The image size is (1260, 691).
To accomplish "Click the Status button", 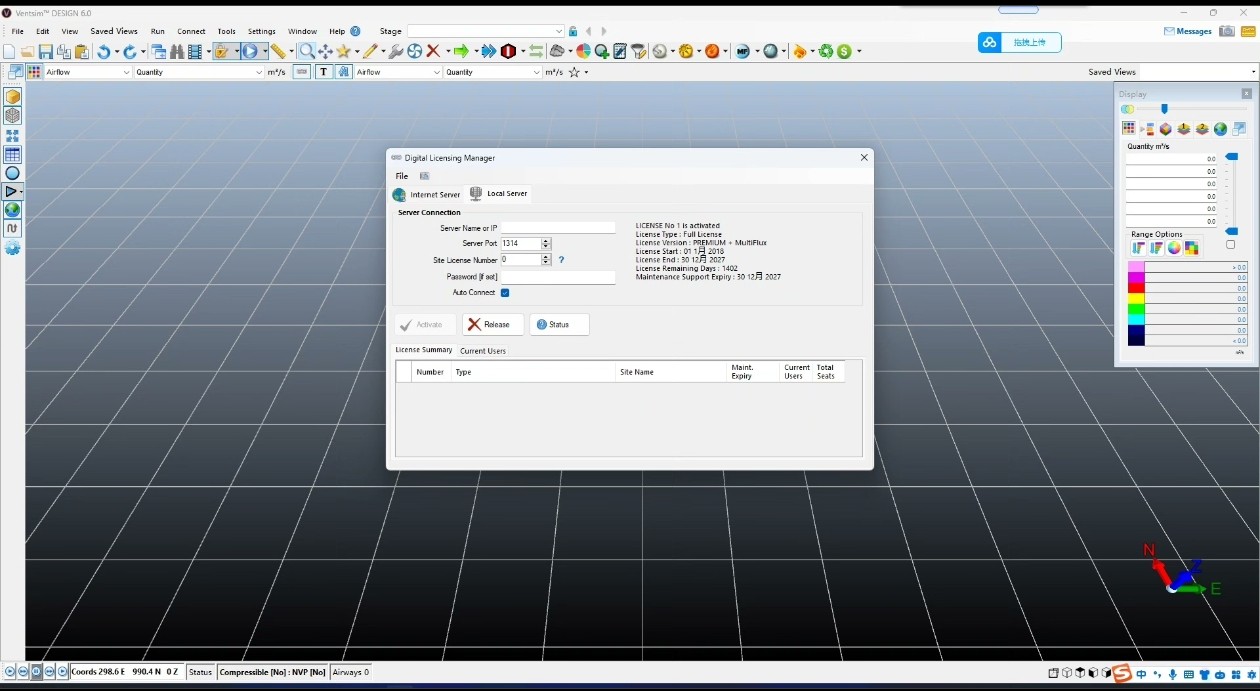I will (x=559, y=324).
